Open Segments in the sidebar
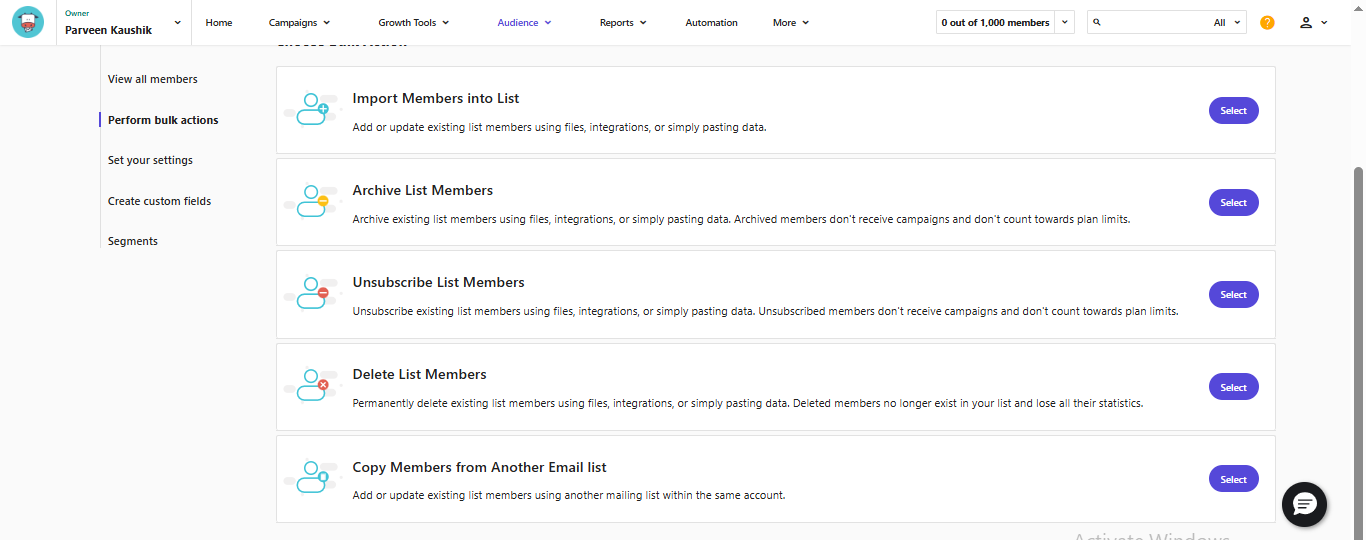This screenshot has width=1366, height=540. click(x=133, y=241)
